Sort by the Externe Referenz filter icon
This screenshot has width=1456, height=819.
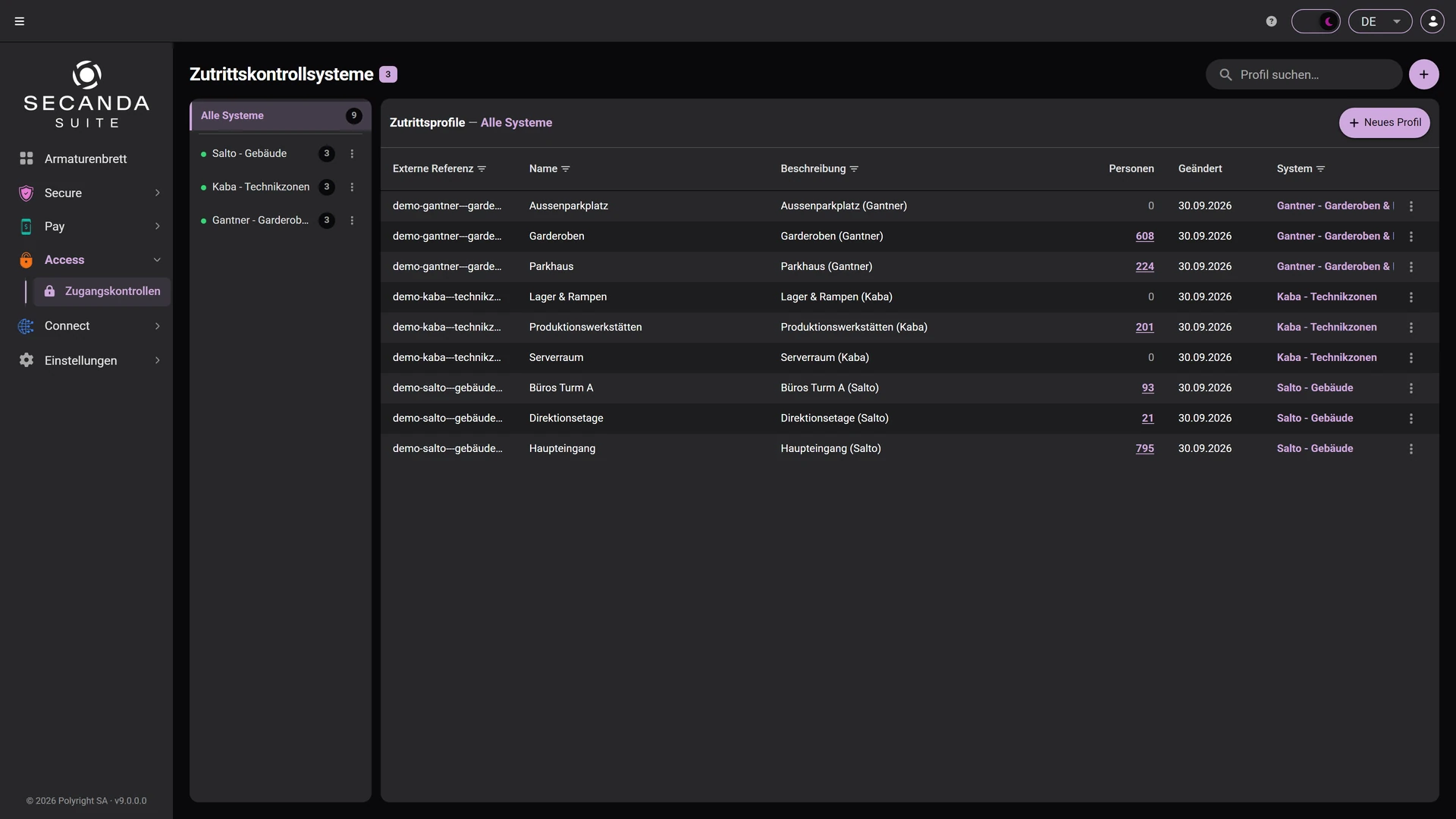[x=482, y=169]
